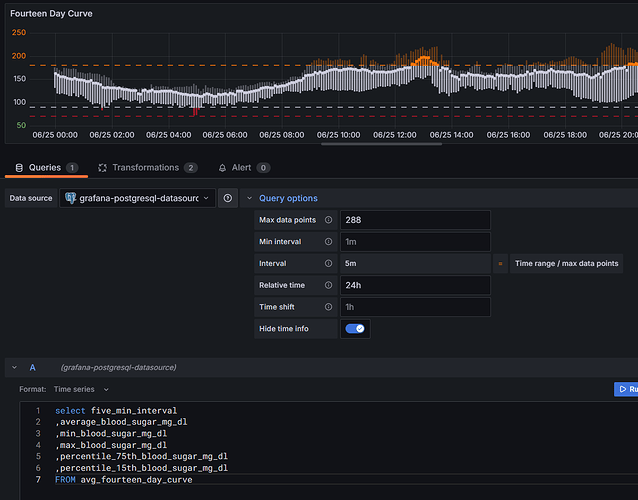The width and height of the screenshot is (638, 500).
Task: Click SQL line with min_blood_sugar_mg_dl
Action: pos(111,434)
